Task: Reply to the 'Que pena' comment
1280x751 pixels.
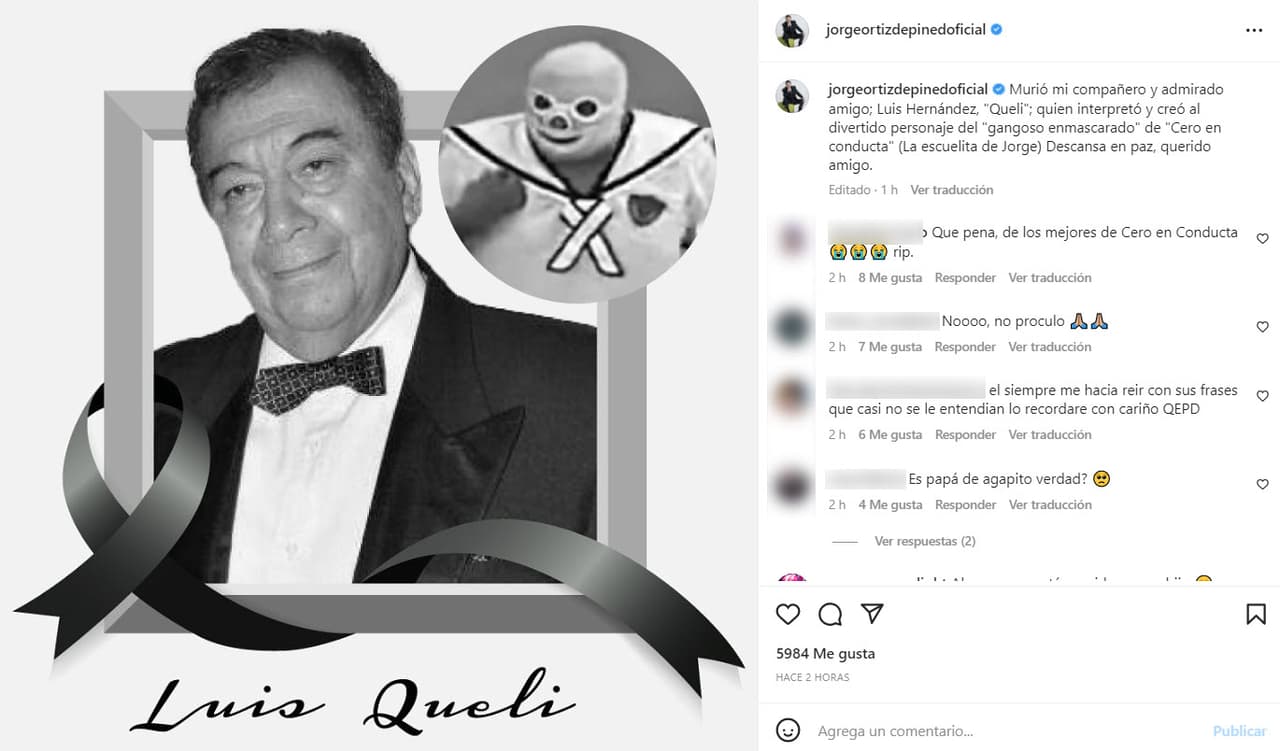Action: pos(965,278)
